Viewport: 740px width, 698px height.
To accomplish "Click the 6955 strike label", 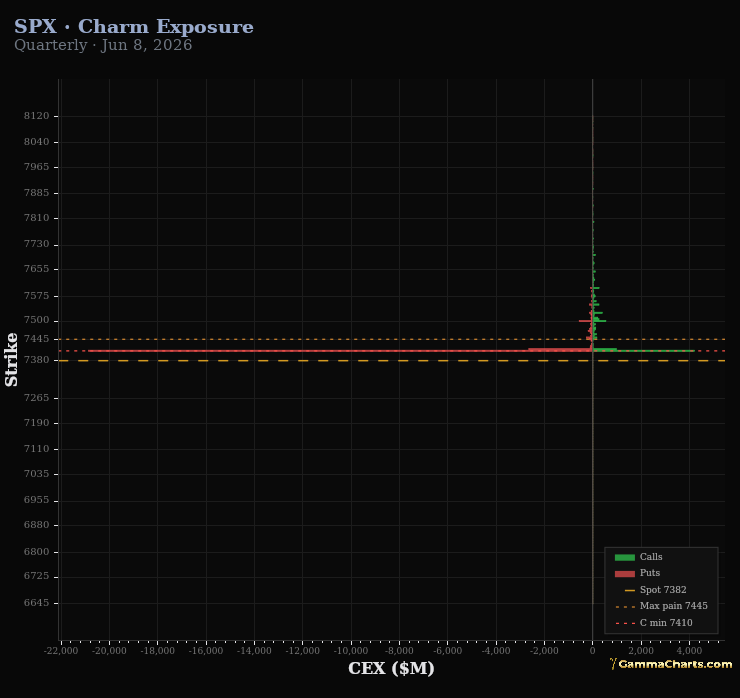I will pos(37,500).
